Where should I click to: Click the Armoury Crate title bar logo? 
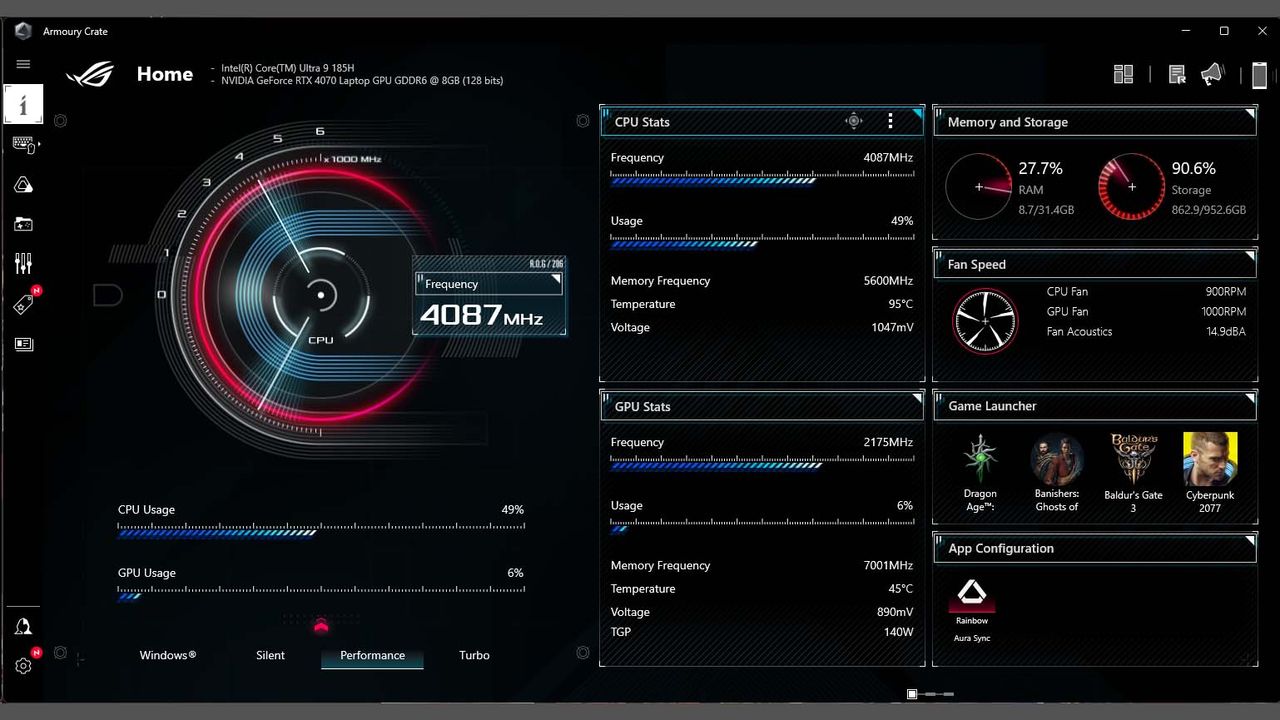click(23, 31)
